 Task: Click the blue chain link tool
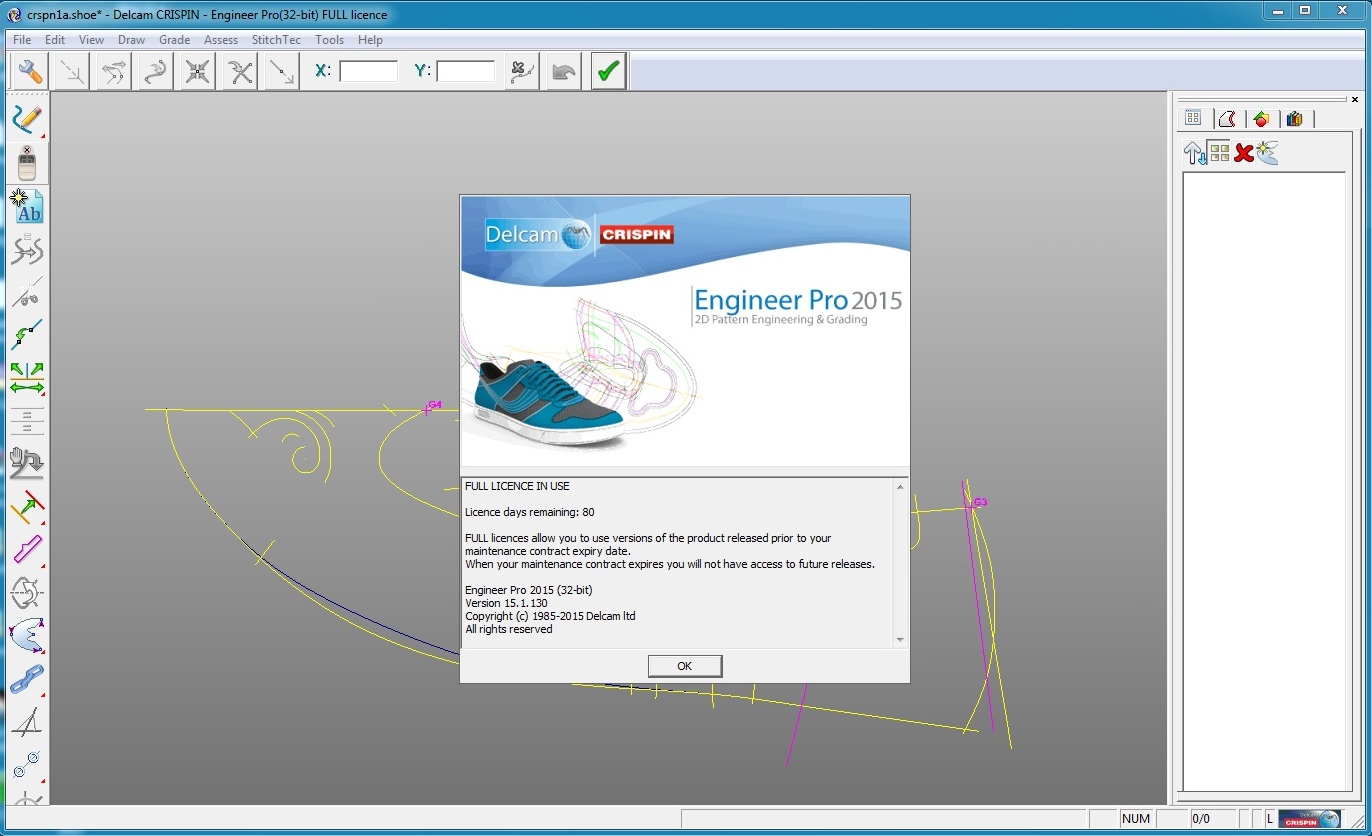[x=27, y=678]
